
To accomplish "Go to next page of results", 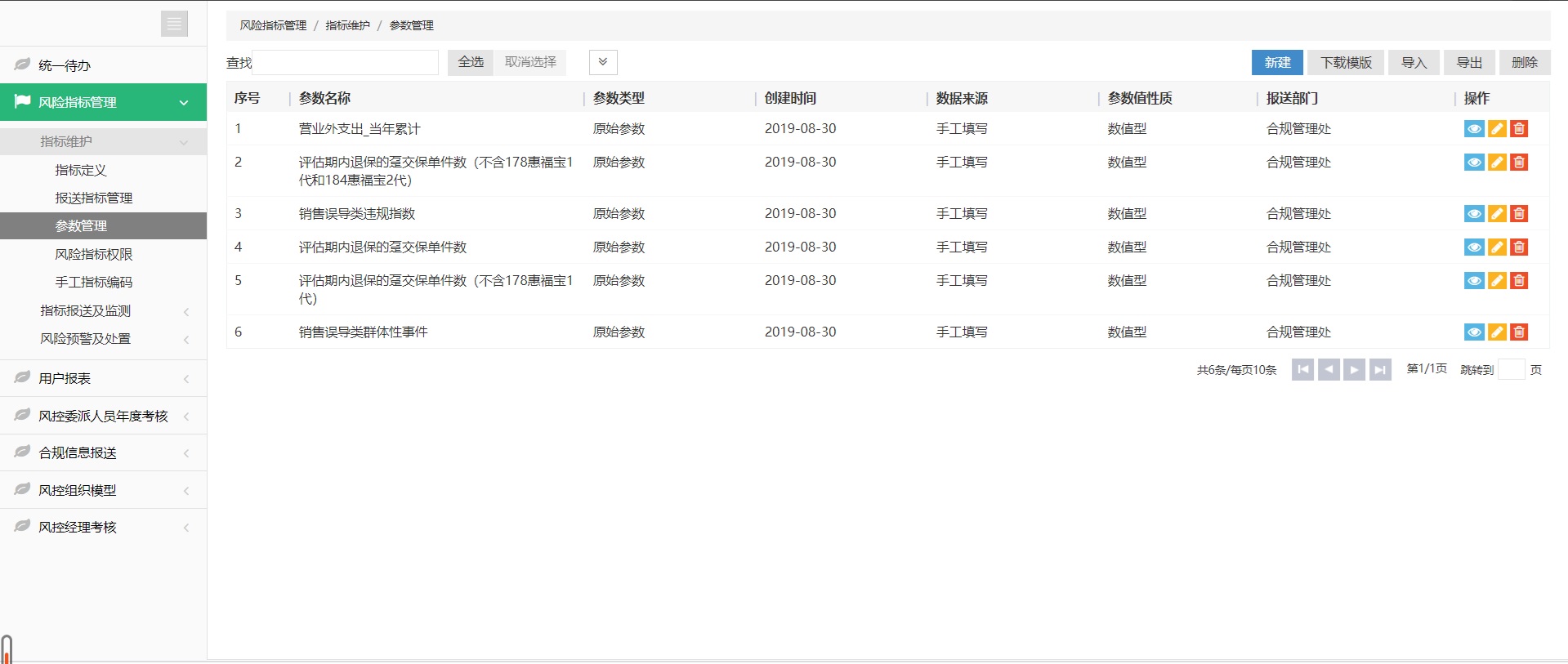I will tap(1355, 370).
